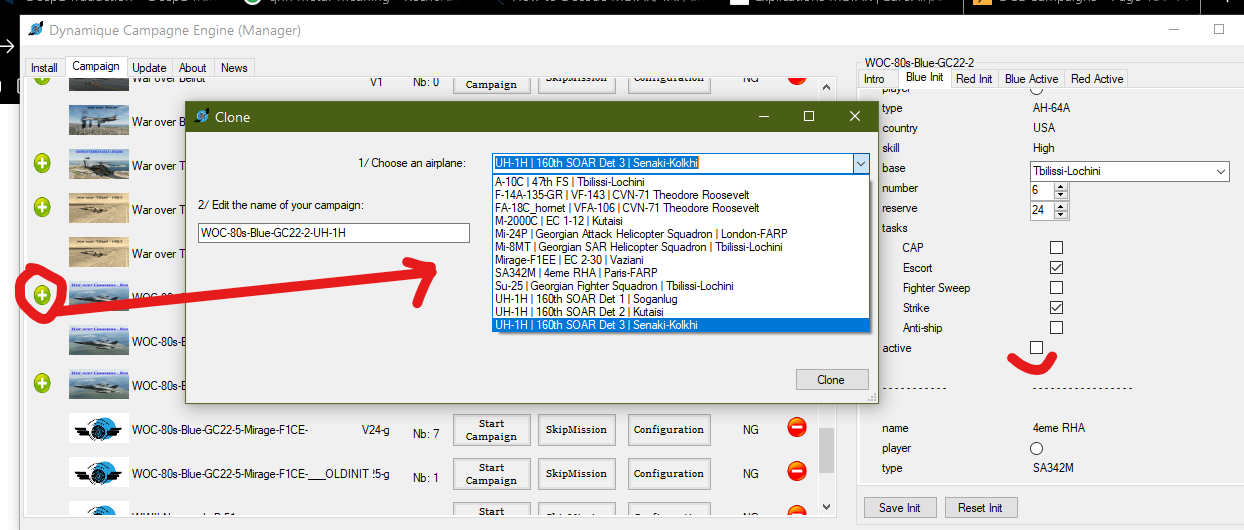Click the number value field showing 6
Viewport: 1244px width, 530px height.
tap(1041, 190)
